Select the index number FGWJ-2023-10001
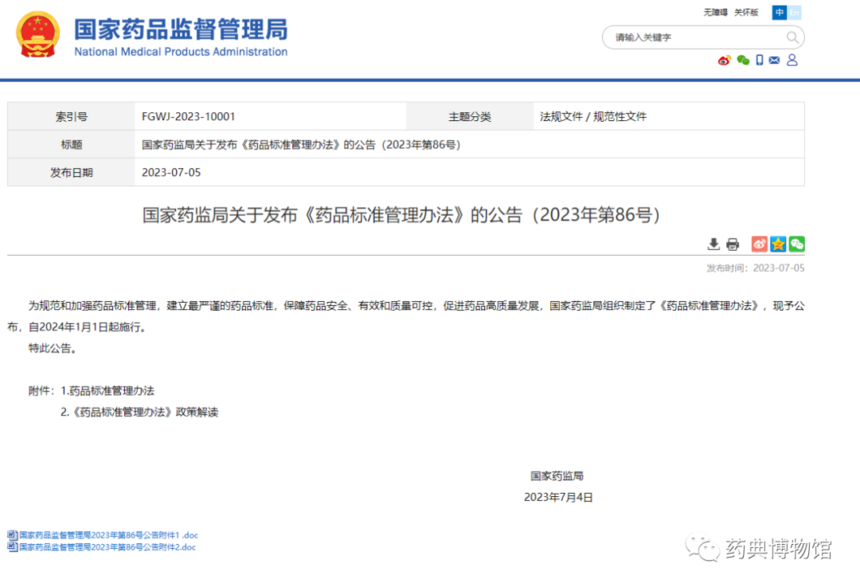This screenshot has height=587, width=860. [188, 116]
